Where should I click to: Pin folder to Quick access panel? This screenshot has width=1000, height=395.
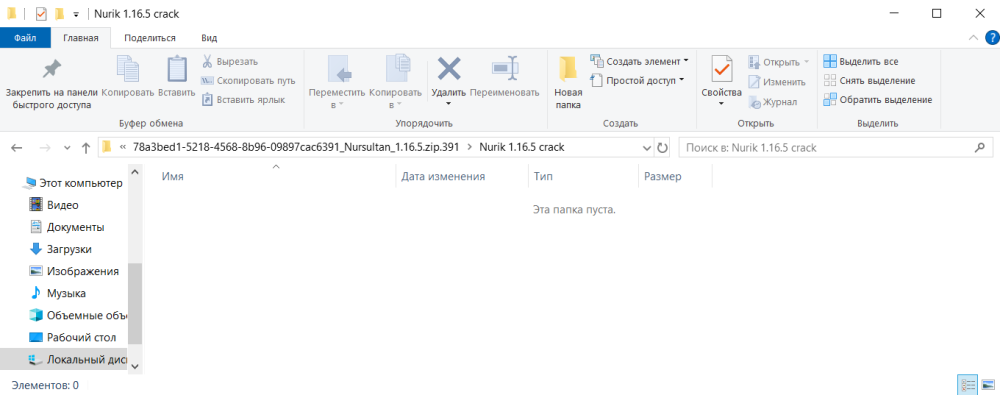[x=51, y=83]
